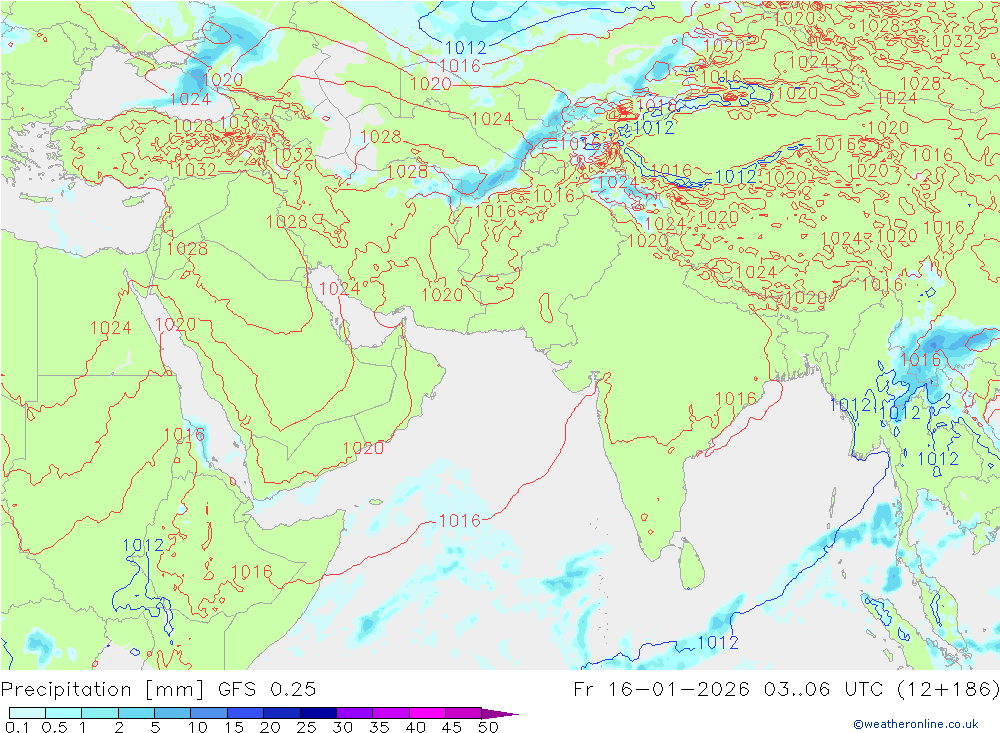Pick the 5–10 mm legend swatch

tap(172, 713)
